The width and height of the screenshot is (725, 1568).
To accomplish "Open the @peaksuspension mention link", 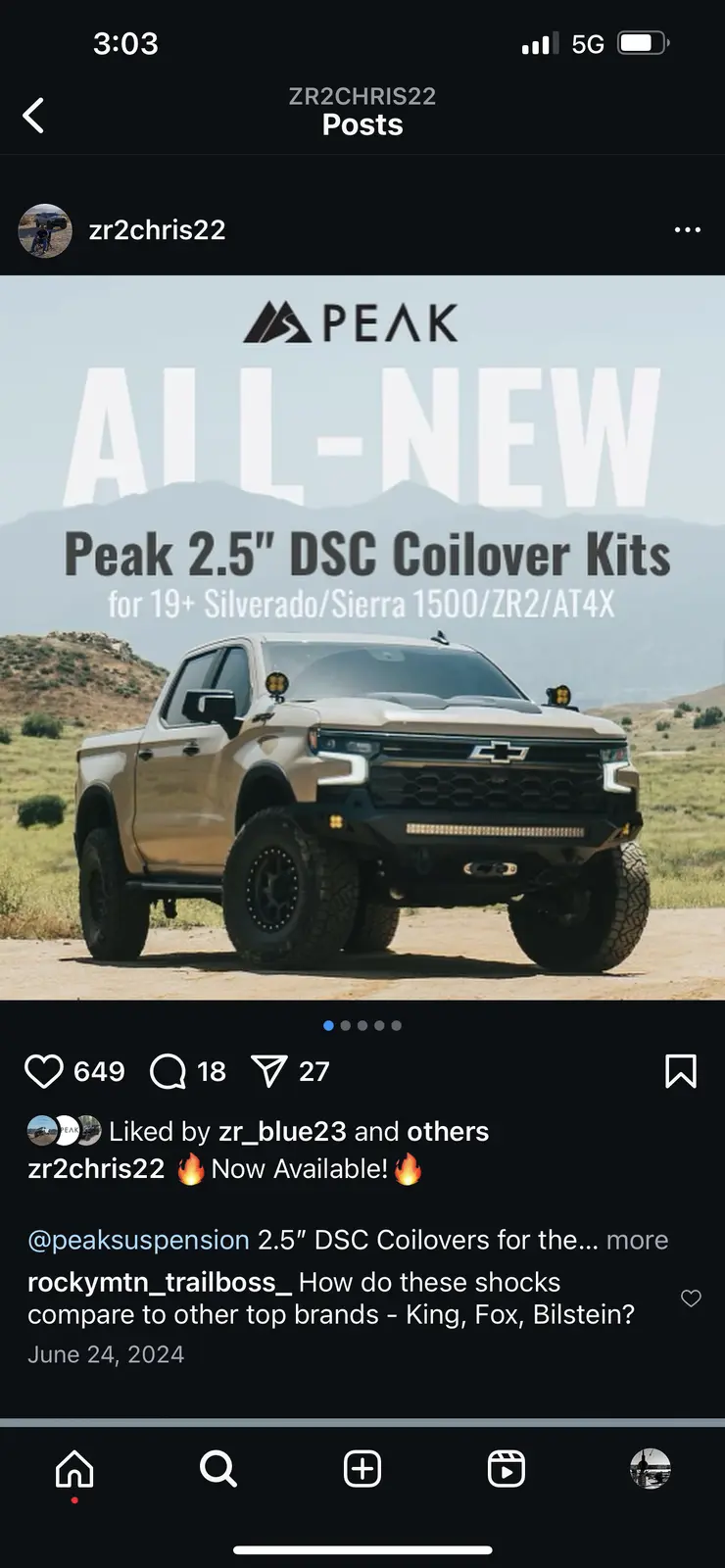I will 138,1240.
